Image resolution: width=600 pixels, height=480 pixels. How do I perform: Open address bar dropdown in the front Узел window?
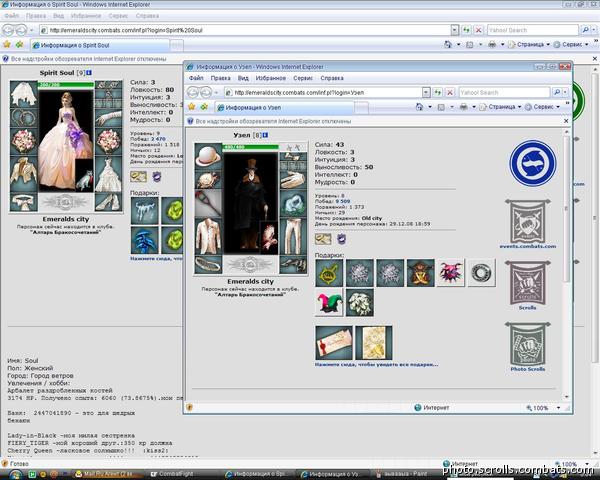426,92
